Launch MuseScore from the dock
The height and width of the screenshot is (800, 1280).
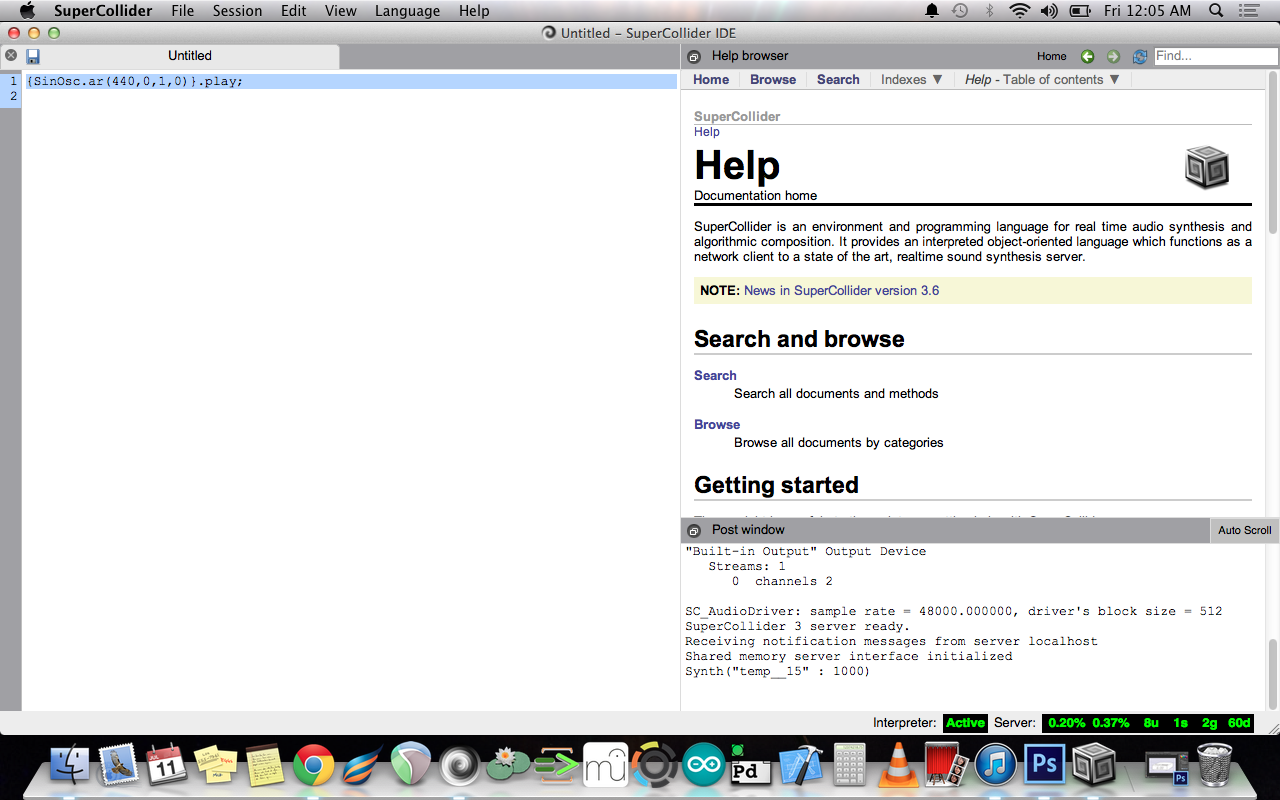coord(606,765)
